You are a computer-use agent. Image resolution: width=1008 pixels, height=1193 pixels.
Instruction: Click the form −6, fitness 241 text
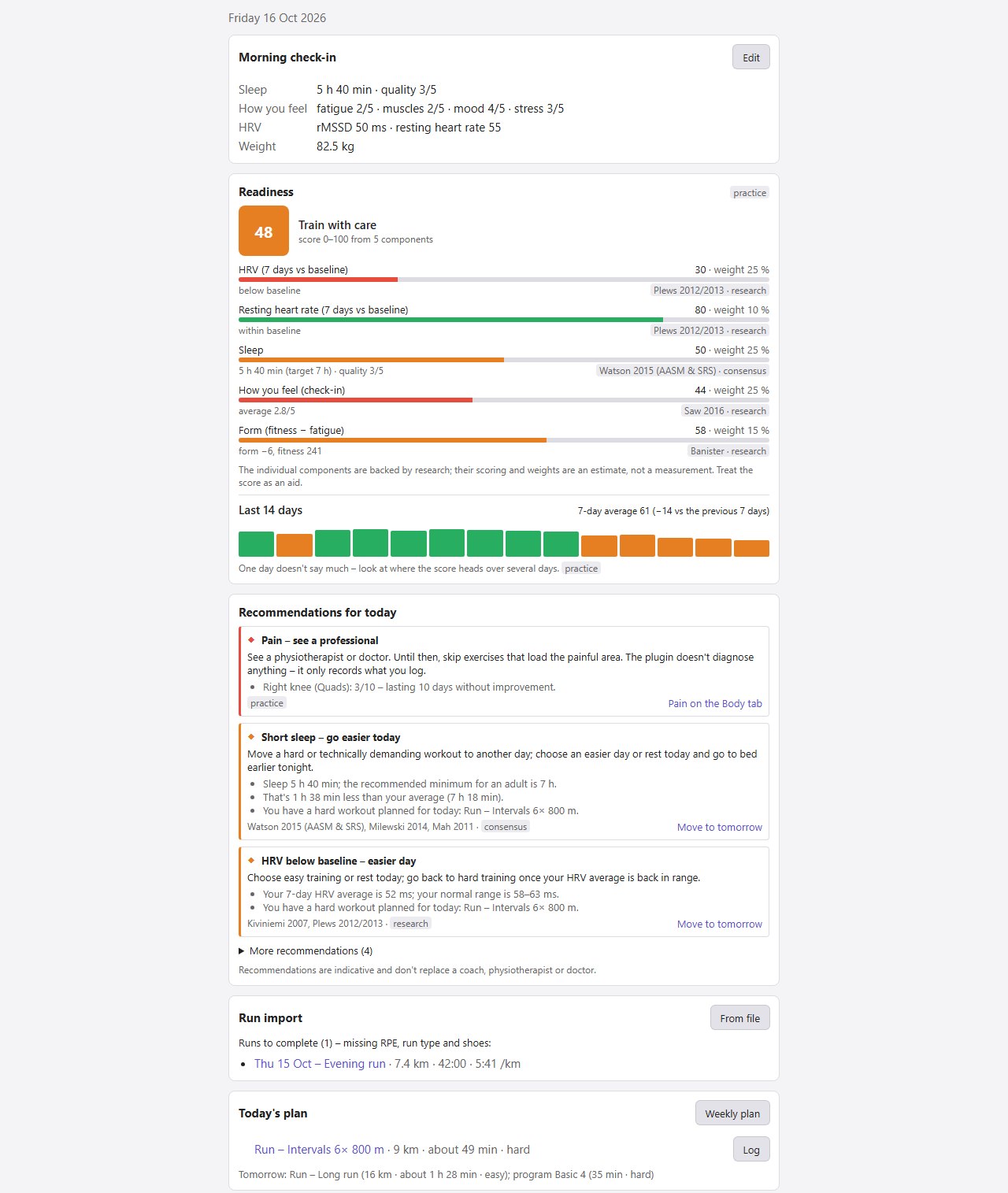(280, 451)
